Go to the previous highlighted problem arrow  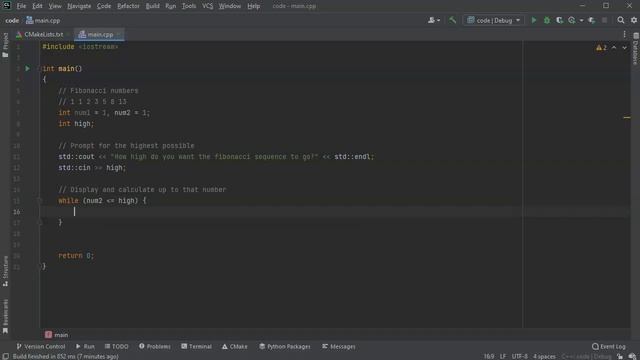click(x=614, y=48)
